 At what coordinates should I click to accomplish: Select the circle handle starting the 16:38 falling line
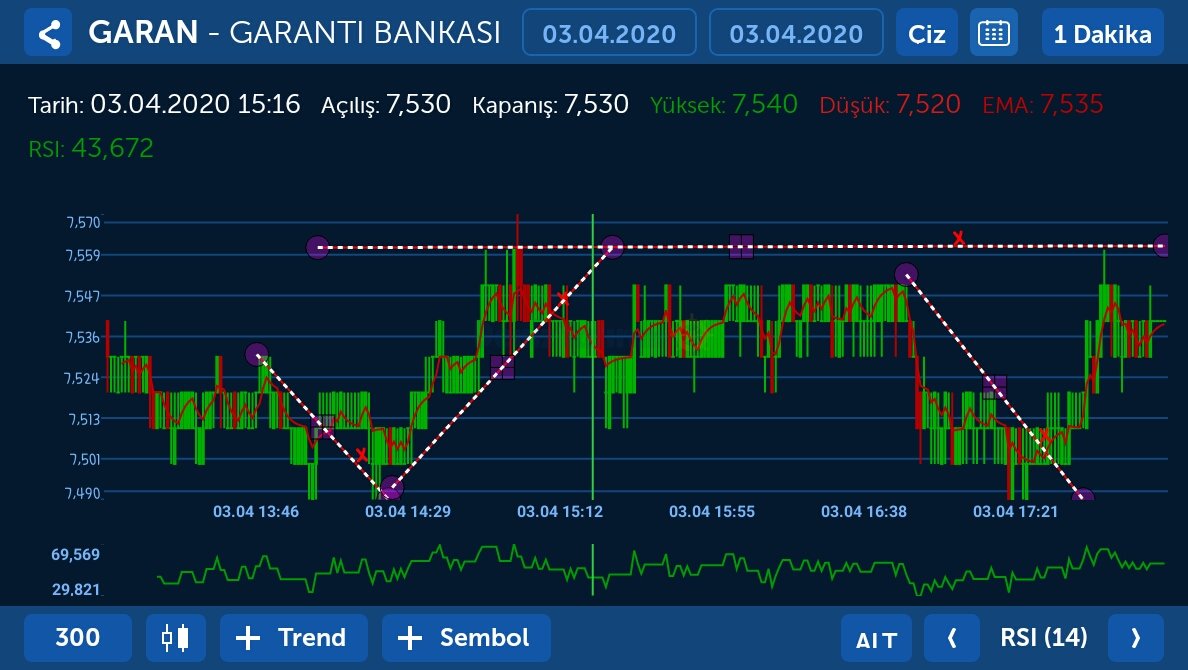pos(906,274)
